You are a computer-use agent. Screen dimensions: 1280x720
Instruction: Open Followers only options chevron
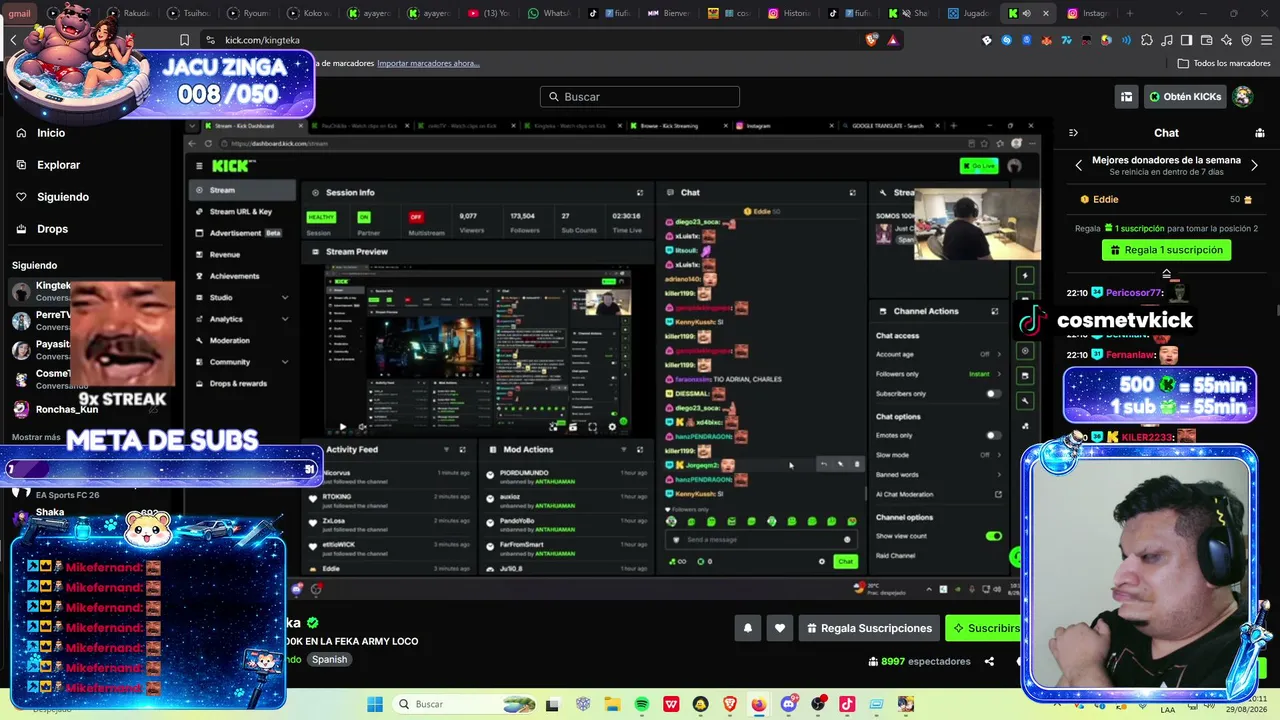coord(998,374)
